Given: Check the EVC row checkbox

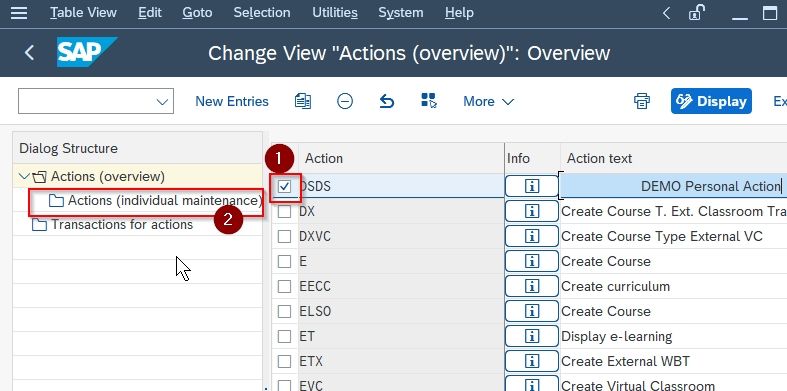Looking at the screenshot, I should (285, 385).
